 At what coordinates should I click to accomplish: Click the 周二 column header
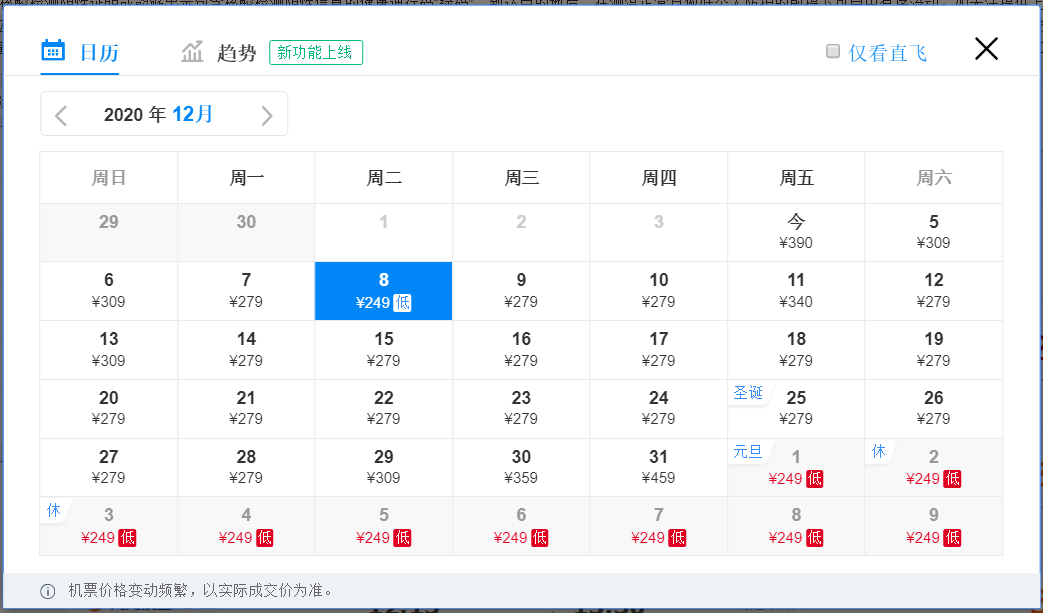[x=384, y=178]
